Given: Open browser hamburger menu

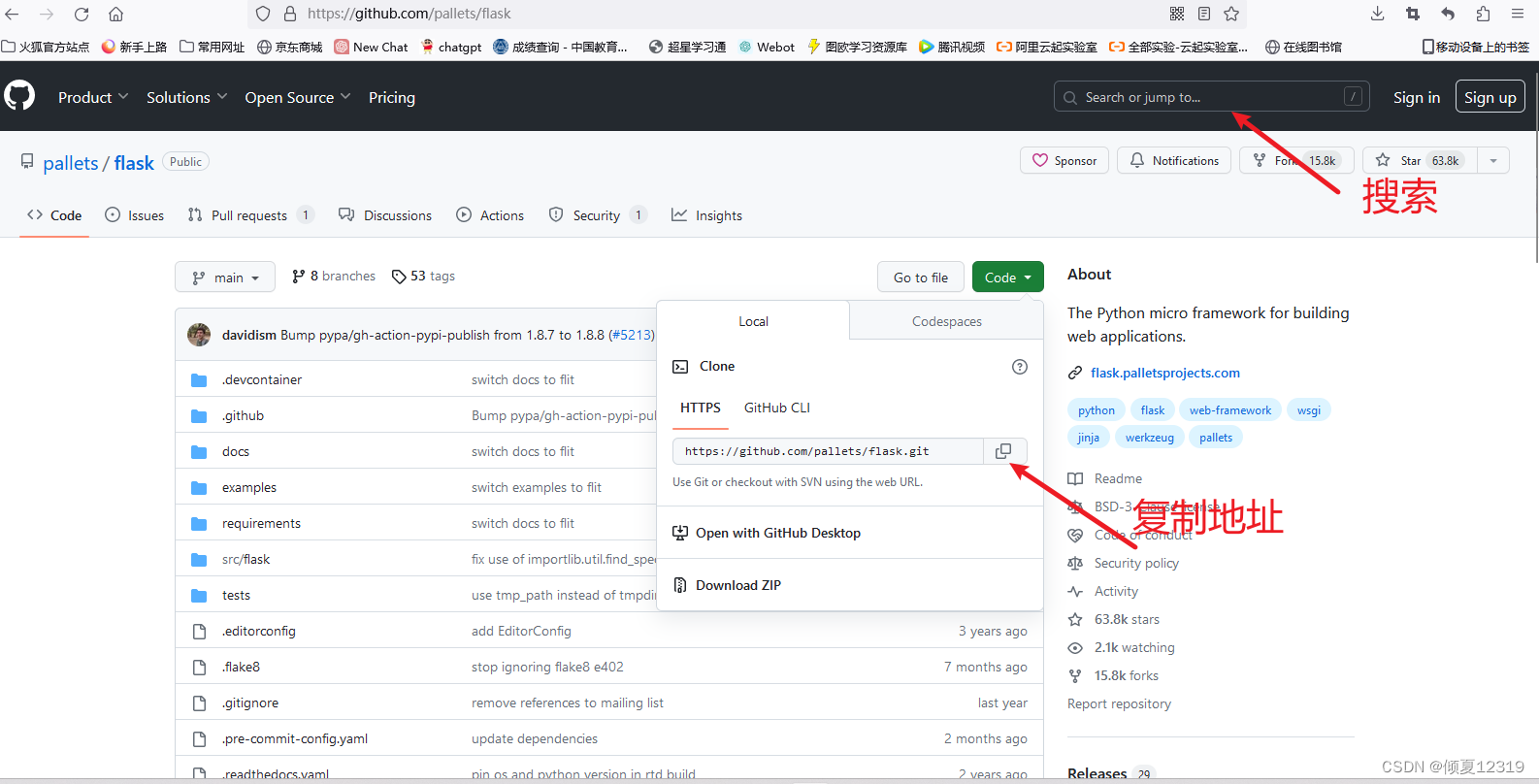Looking at the screenshot, I should tap(1518, 14).
